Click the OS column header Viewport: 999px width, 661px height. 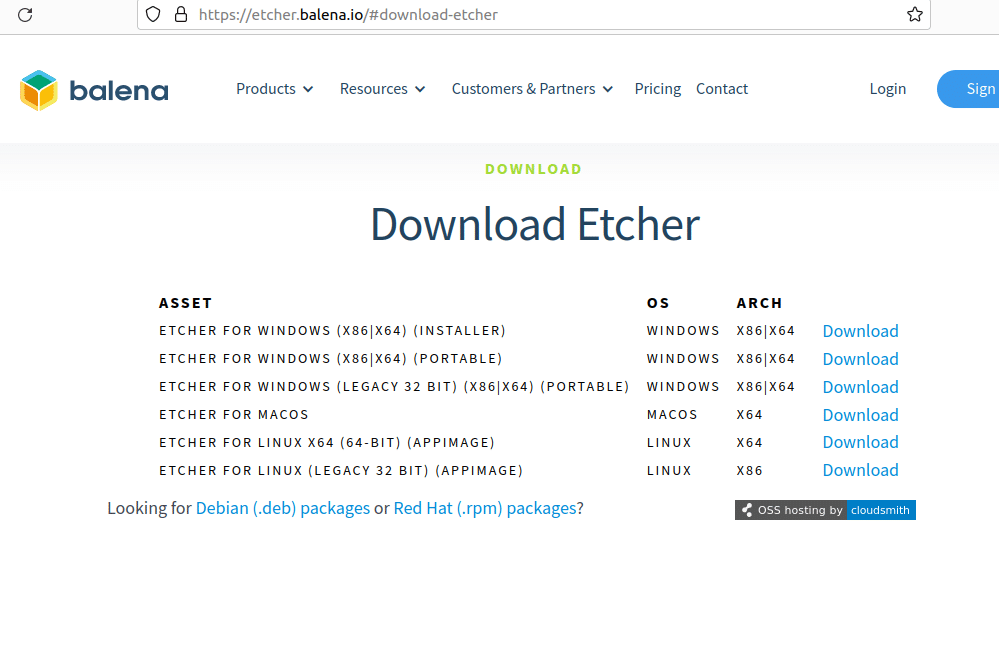[658, 303]
